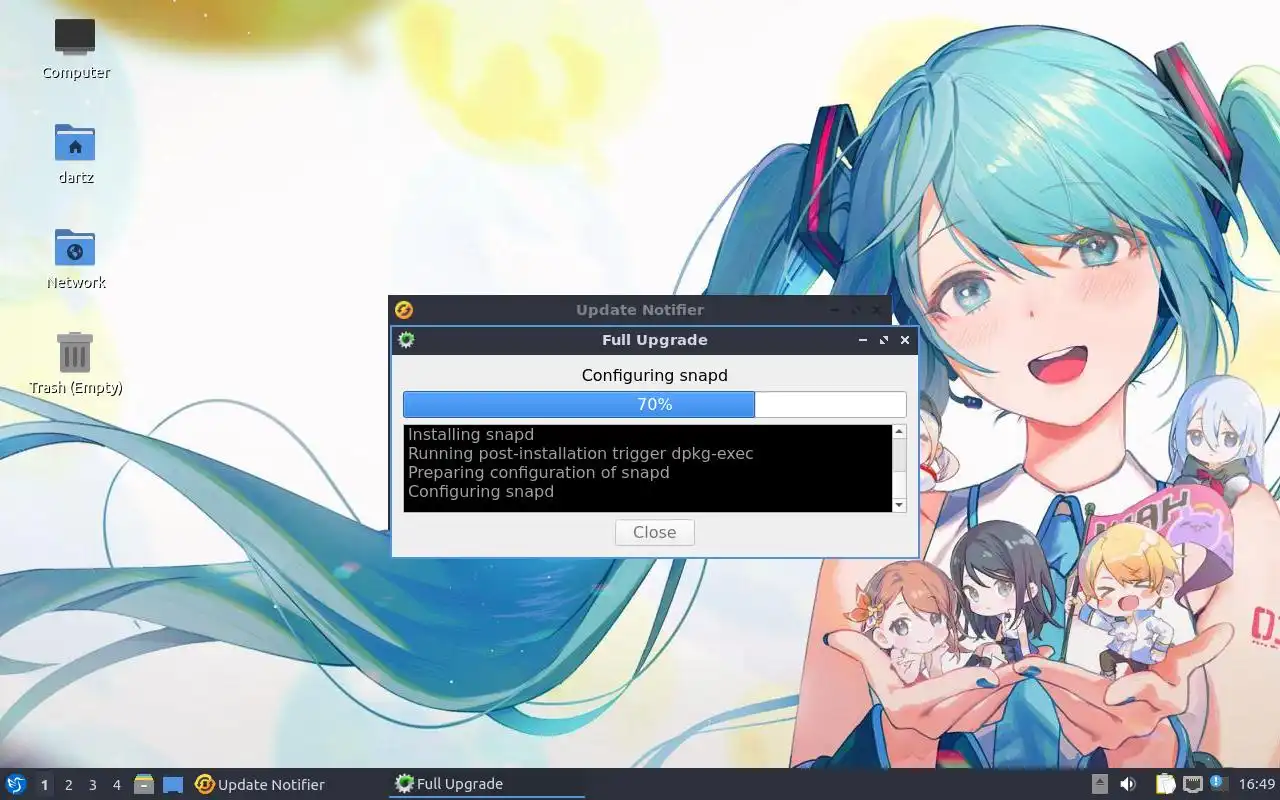Image resolution: width=1280 pixels, height=800 pixels.
Task: Close the Full Upgrade window via titlebar X
Action: pos(905,340)
